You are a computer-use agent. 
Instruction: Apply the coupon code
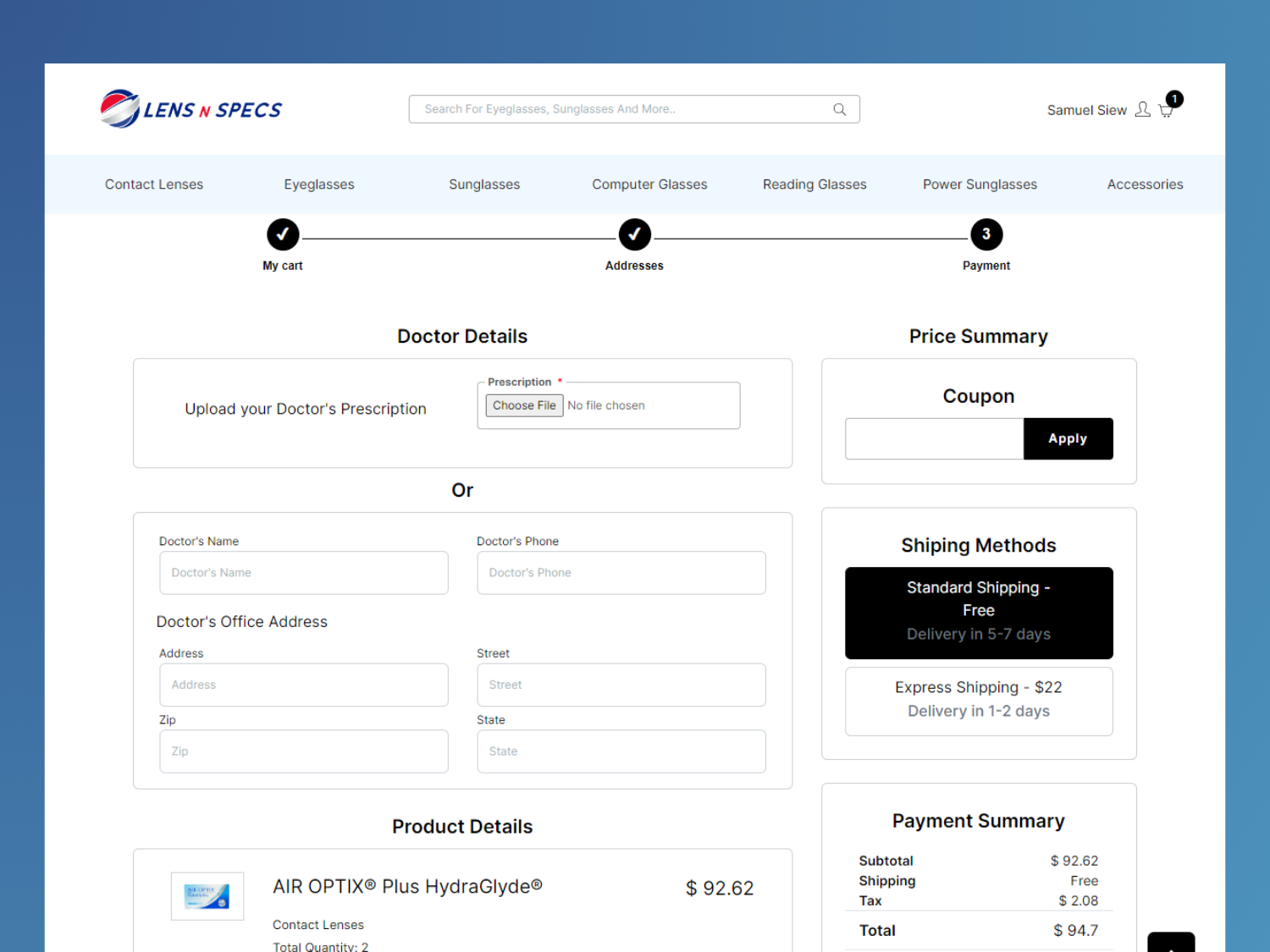click(x=1067, y=438)
